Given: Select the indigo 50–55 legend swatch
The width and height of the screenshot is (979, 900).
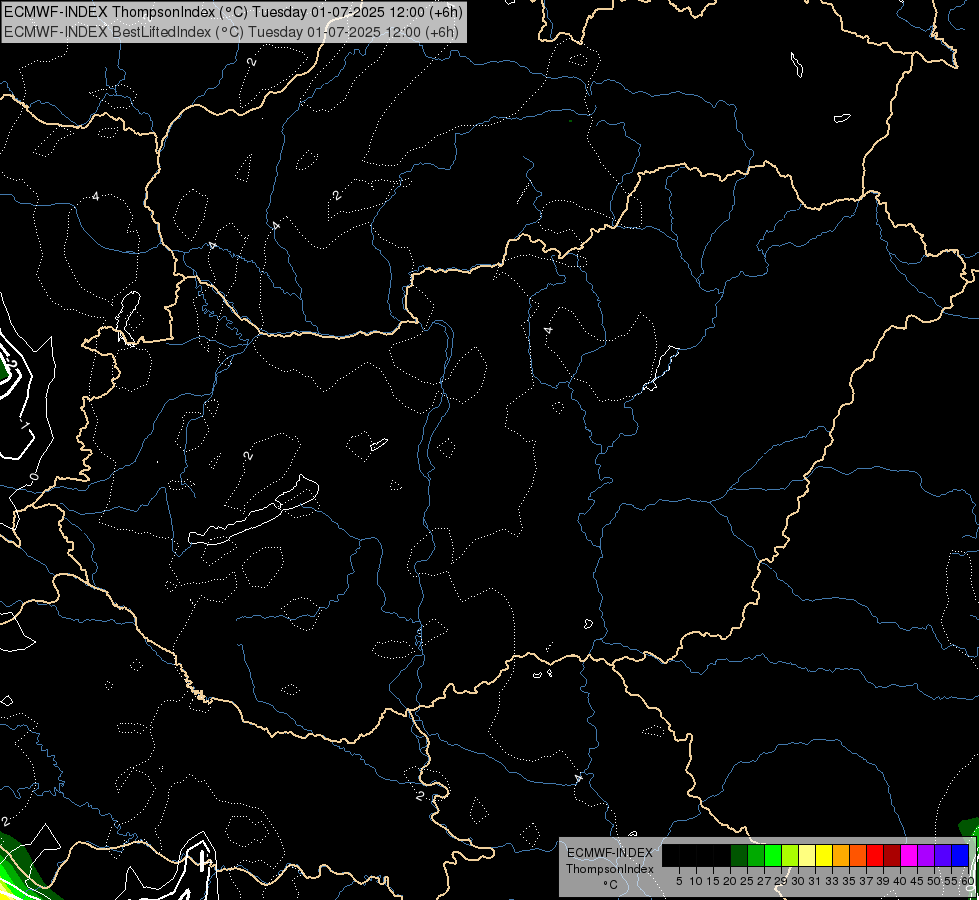Looking at the screenshot, I should (x=943, y=856).
